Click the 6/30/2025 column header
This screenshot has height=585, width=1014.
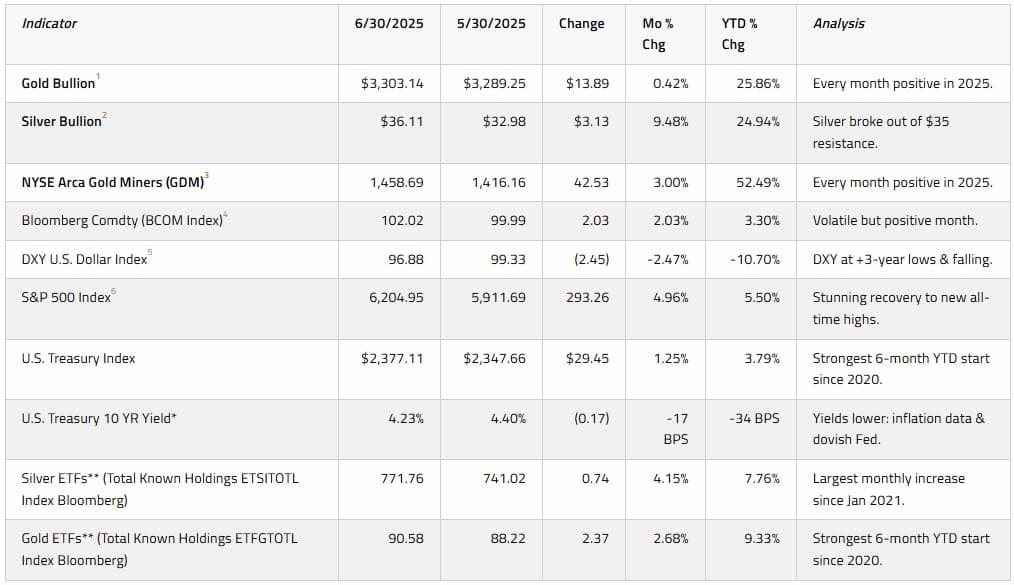point(389,24)
